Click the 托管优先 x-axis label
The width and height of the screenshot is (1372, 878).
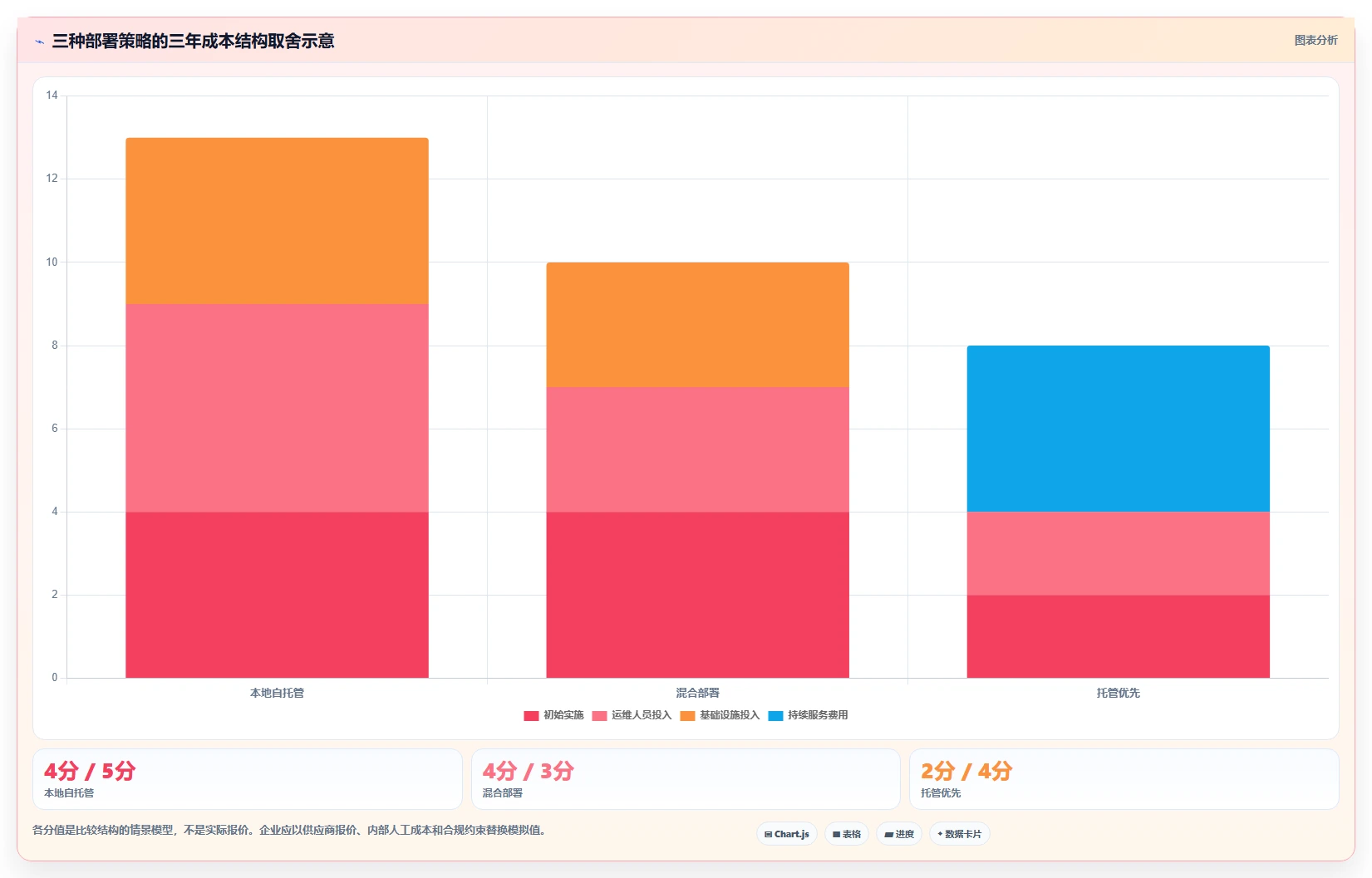1118,693
